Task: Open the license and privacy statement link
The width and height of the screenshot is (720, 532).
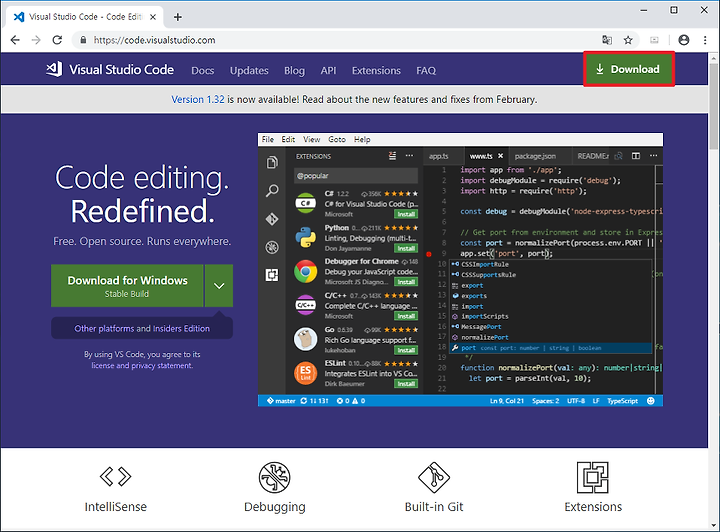Action: [142, 365]
